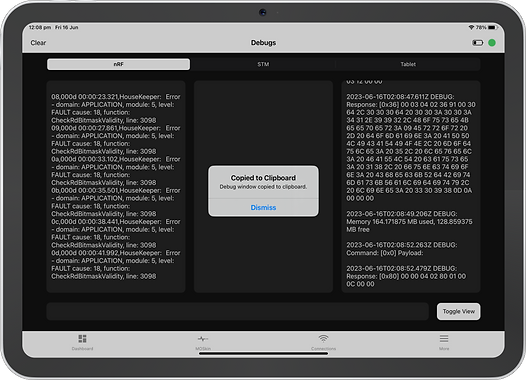Tap the 02:08:52.263Z DEBUG timestamp

point(402,245)
